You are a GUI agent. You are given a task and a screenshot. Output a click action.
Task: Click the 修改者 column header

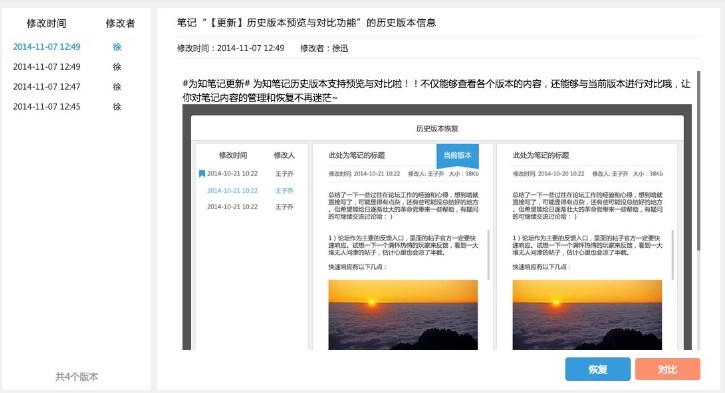click(120, 23)
